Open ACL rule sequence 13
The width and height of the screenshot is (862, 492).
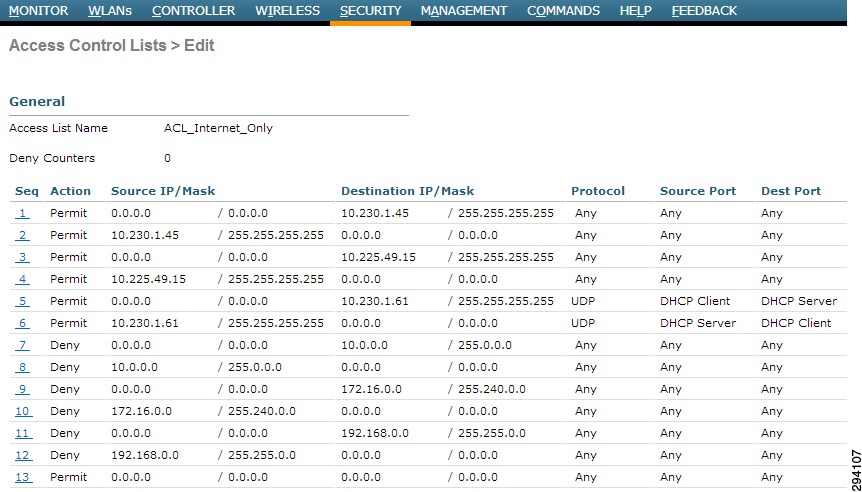(23, 477)
